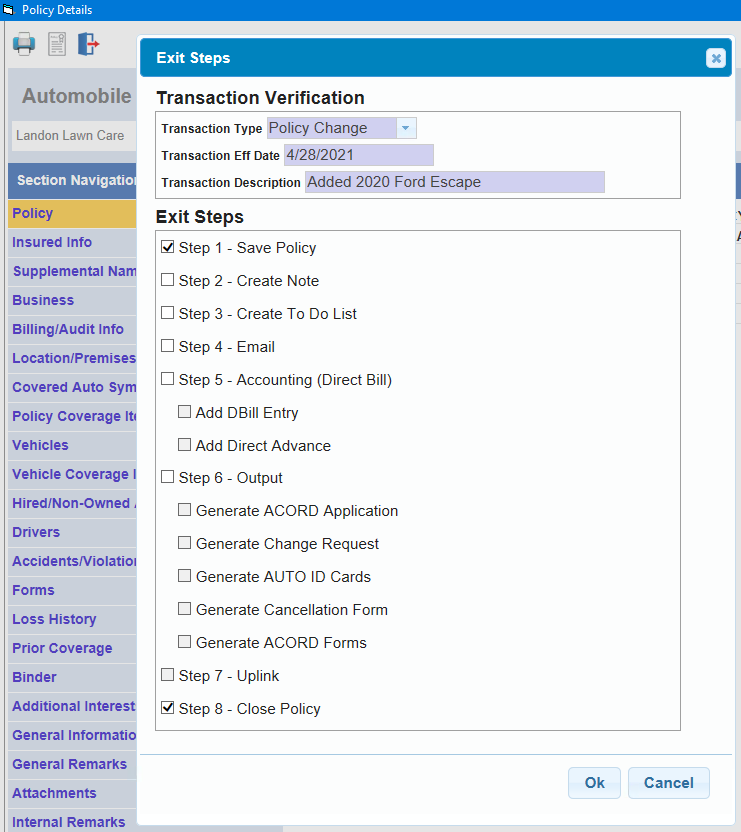Open Supplemental Names section
Viewport: 741px width, 832px height.
72,272
